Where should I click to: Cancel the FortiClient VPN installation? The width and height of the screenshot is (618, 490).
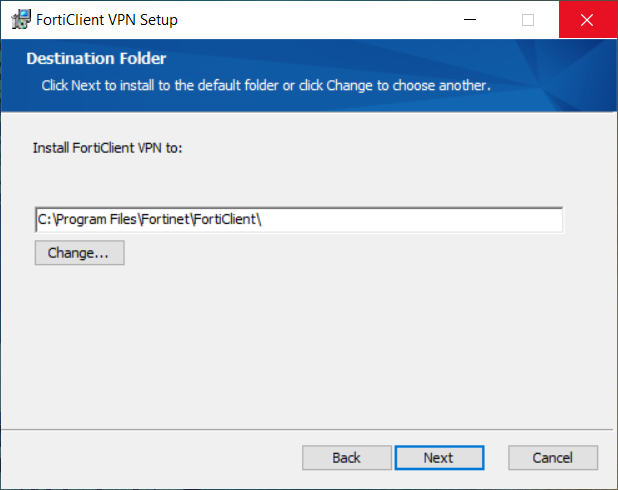(553, 458)
